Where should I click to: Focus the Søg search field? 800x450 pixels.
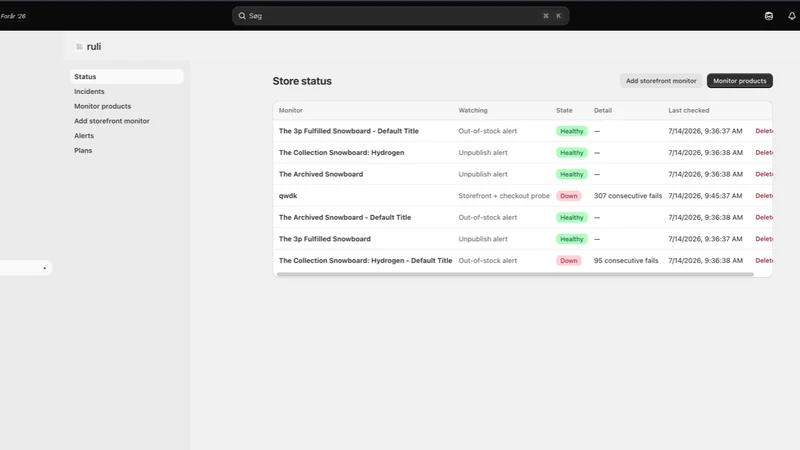click(x=401, y=16)
